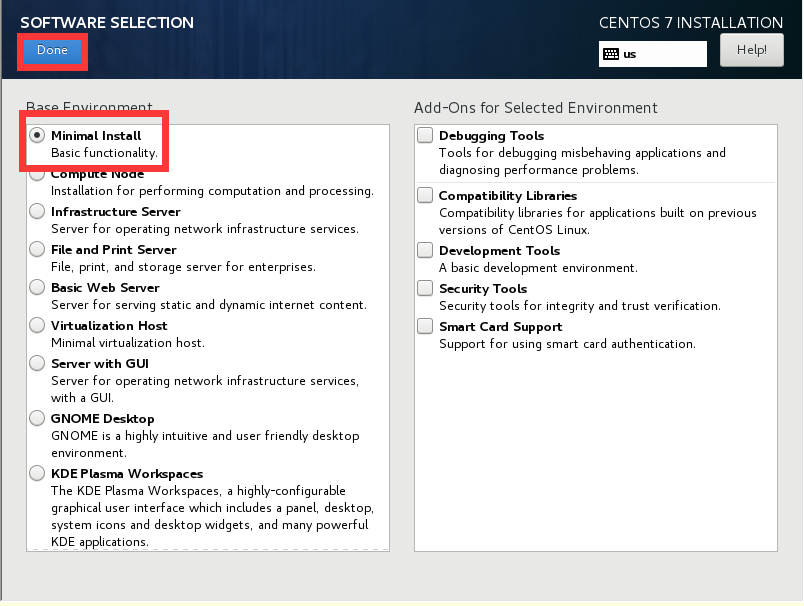Choose Virtualization Host environment
Screen dimensions: 804x606
tap(38, 326)
